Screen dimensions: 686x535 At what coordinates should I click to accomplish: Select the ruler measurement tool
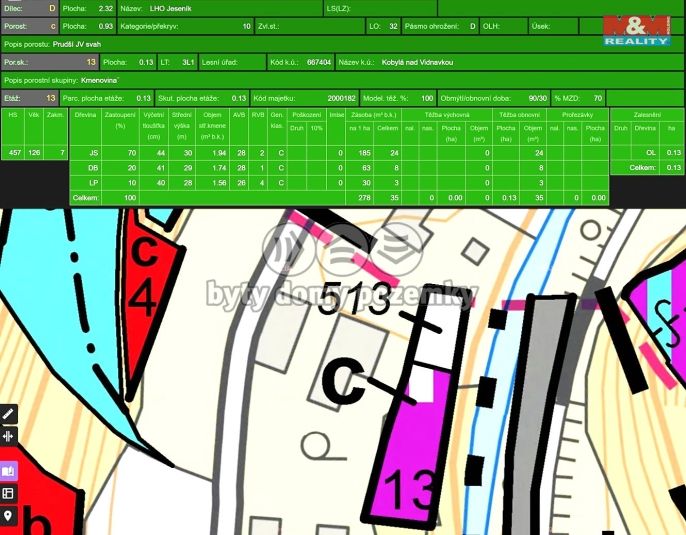pyautogui.click(x=8, y=414)
